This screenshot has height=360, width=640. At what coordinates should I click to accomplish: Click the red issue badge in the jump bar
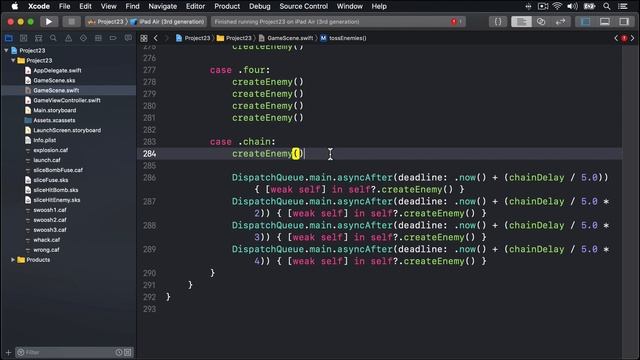point(624,38)
